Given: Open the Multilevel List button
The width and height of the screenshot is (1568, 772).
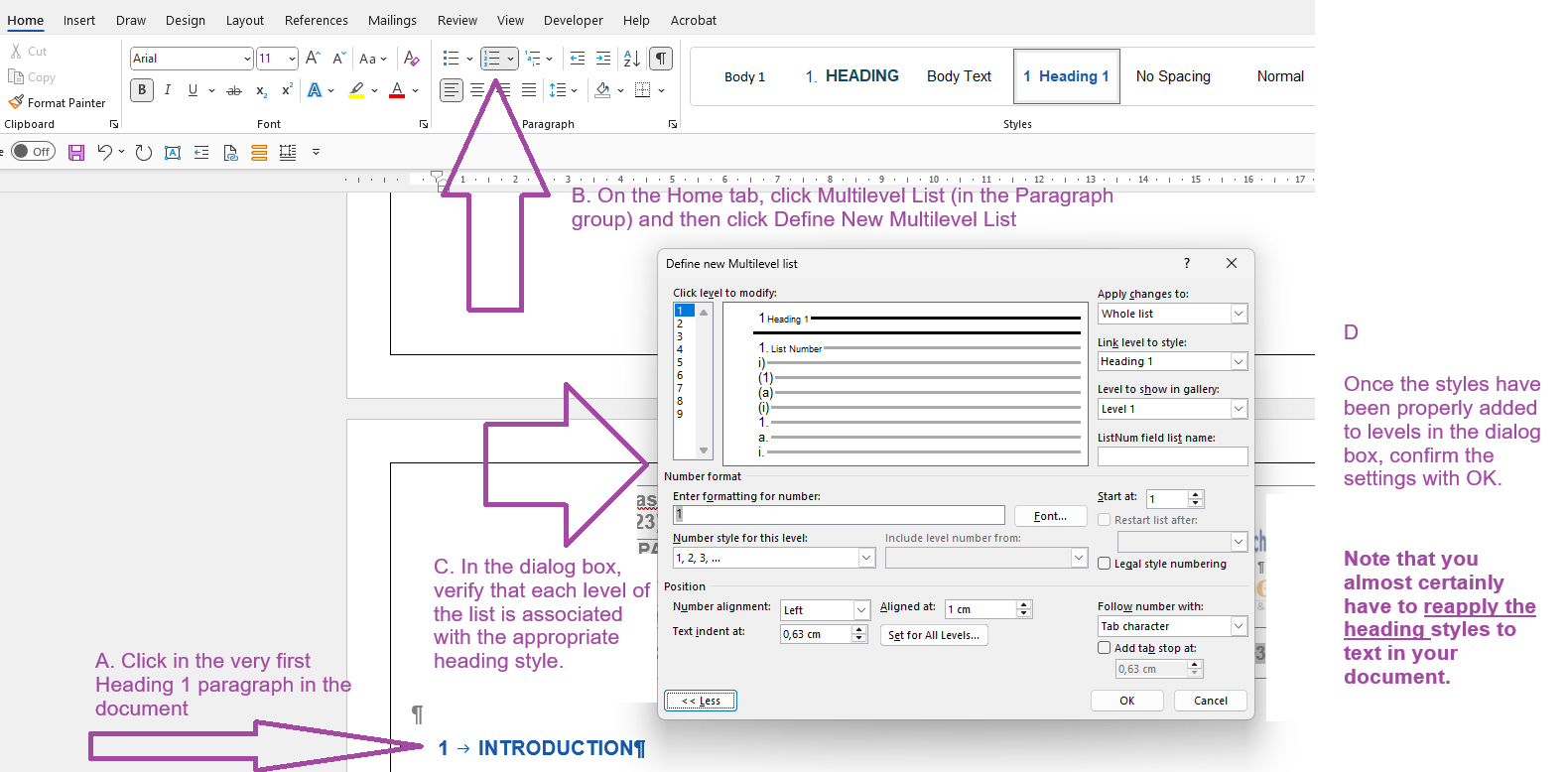Looking at the screenshot, I should click(x=533, y=59).
